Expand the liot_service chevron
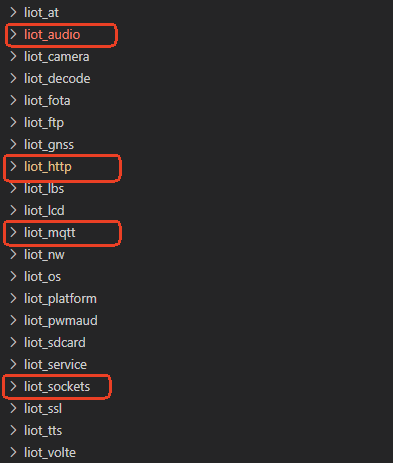 point(13,364)
